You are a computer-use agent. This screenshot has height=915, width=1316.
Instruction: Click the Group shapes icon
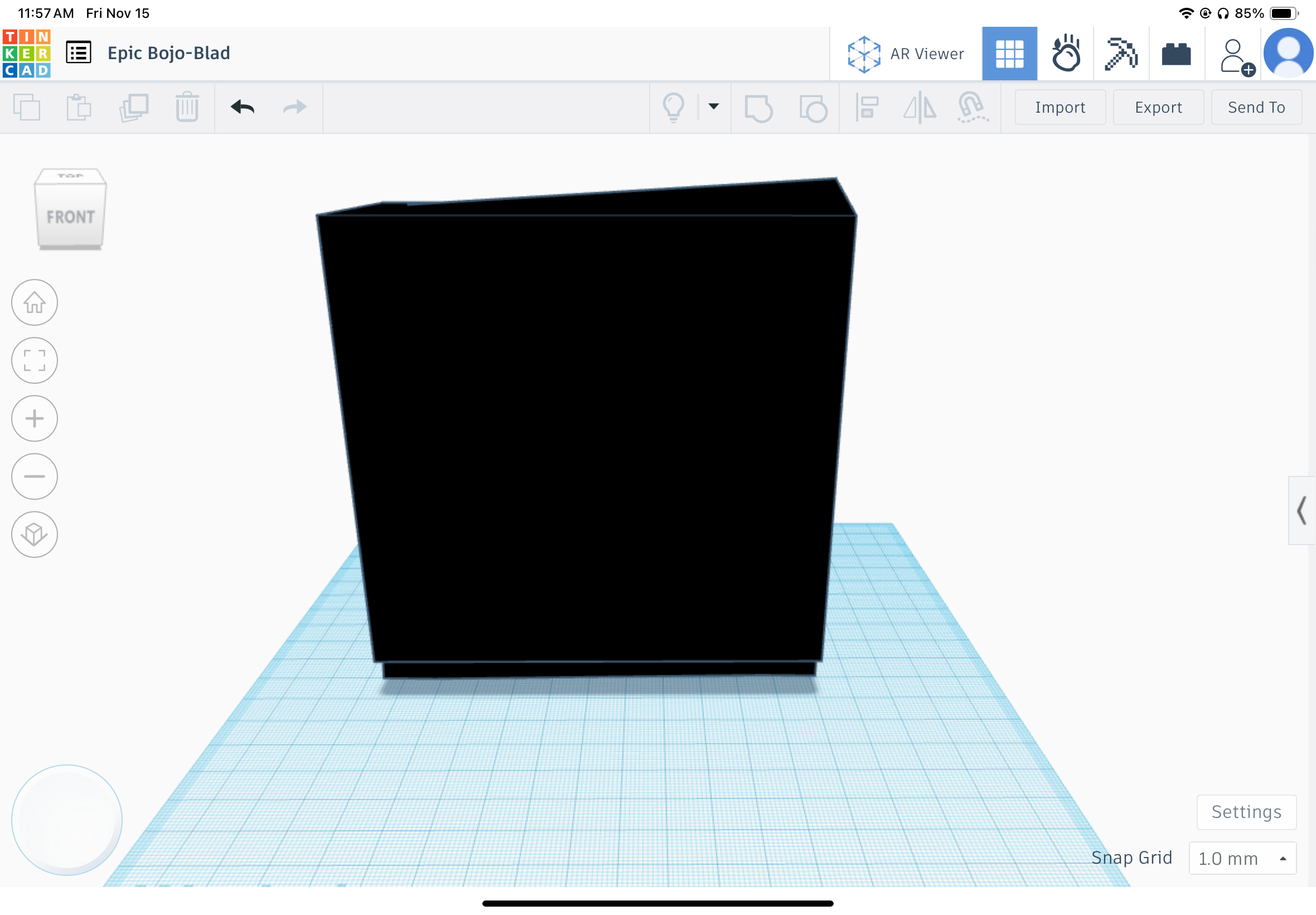[758, 108]
